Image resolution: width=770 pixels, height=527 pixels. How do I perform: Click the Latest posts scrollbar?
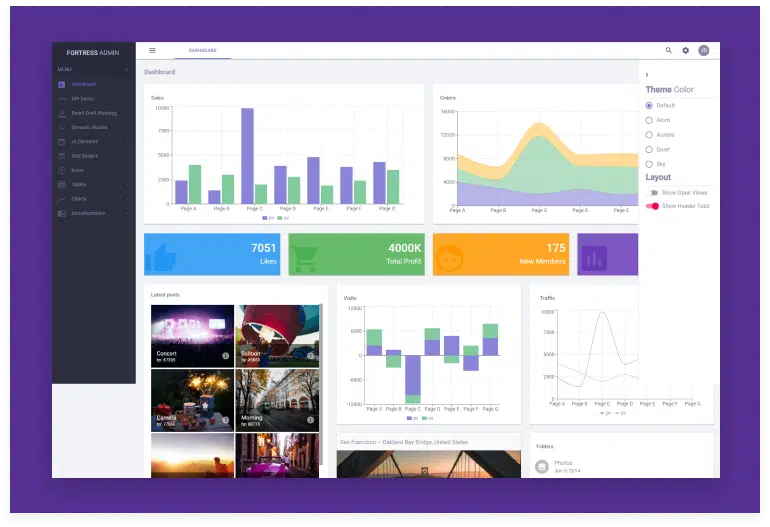coord(321,385)
